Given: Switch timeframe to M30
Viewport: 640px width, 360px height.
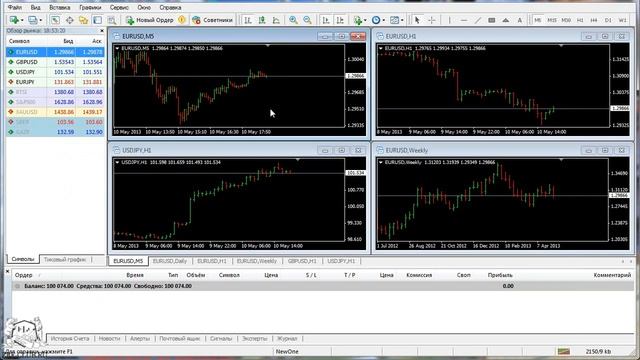Looking at the screenshot, I should tap(566, 20).
